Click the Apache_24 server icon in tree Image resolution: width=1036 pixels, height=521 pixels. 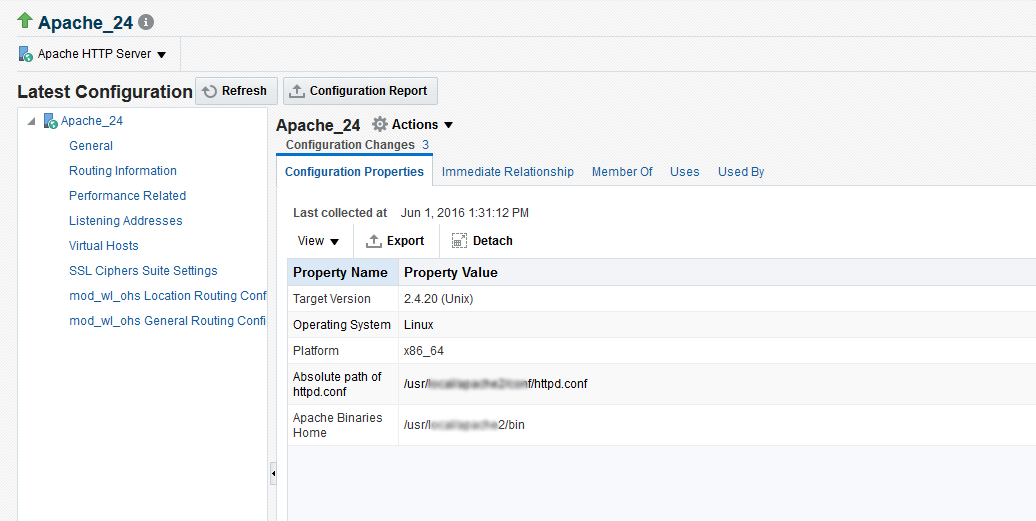pyautogui.click(x=50, y=122)
